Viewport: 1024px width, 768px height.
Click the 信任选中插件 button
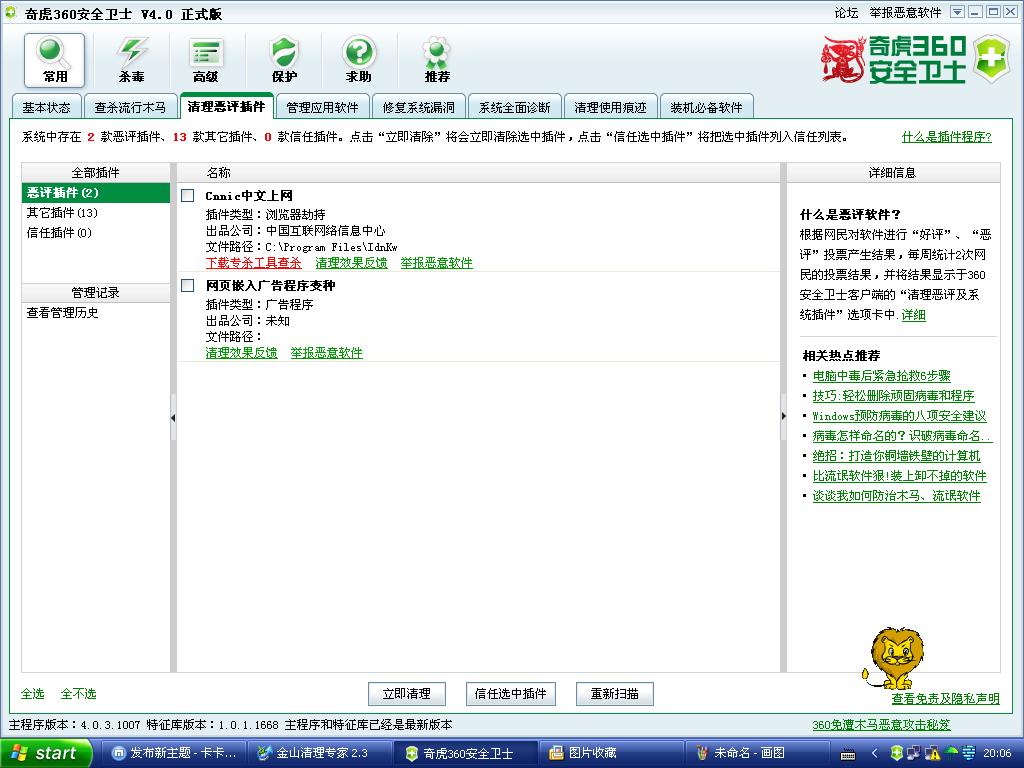point(510,694)
